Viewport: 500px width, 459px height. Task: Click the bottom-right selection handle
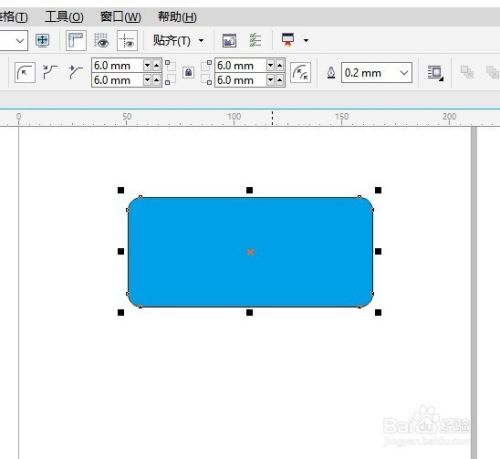(x=378, y=313)
